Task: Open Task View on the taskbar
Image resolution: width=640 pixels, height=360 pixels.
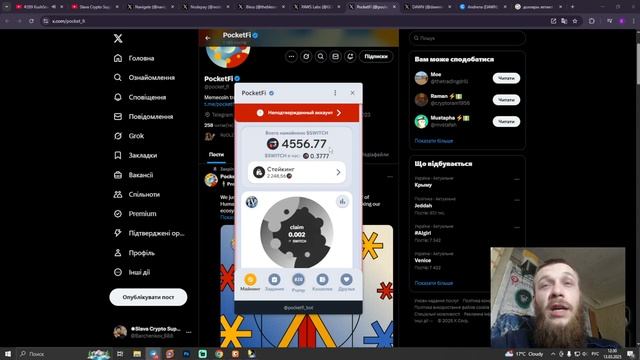Action: (x=120, y=353)
